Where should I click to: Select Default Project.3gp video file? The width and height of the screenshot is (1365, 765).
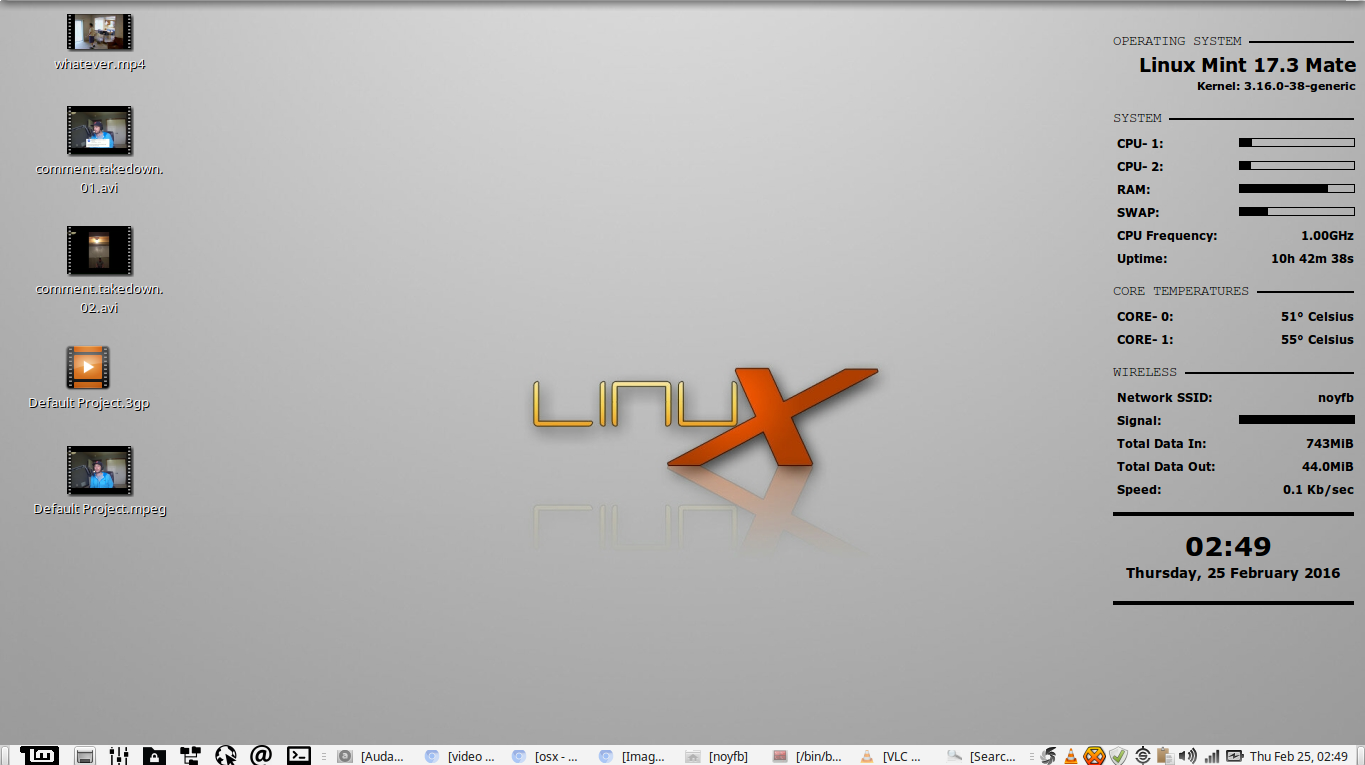[x=89, y=379]
